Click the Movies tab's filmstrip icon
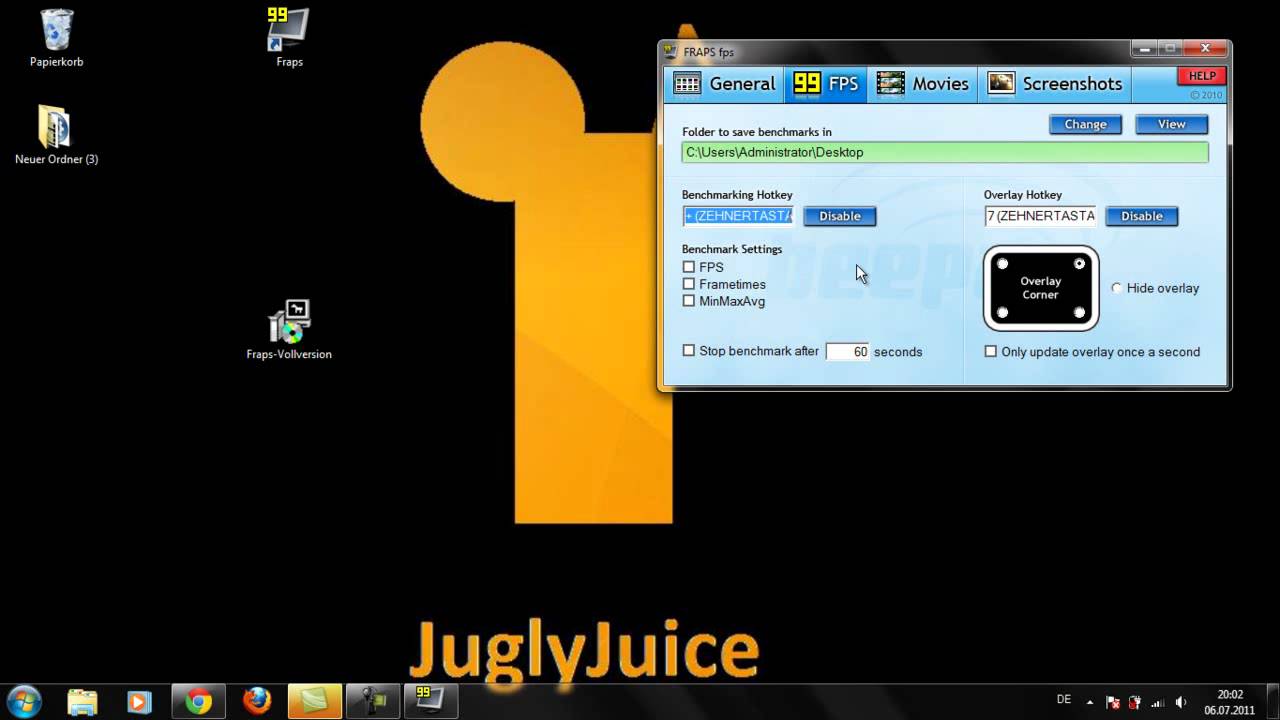The height and width of the screenshot is (720, 1280). point(890,83)
